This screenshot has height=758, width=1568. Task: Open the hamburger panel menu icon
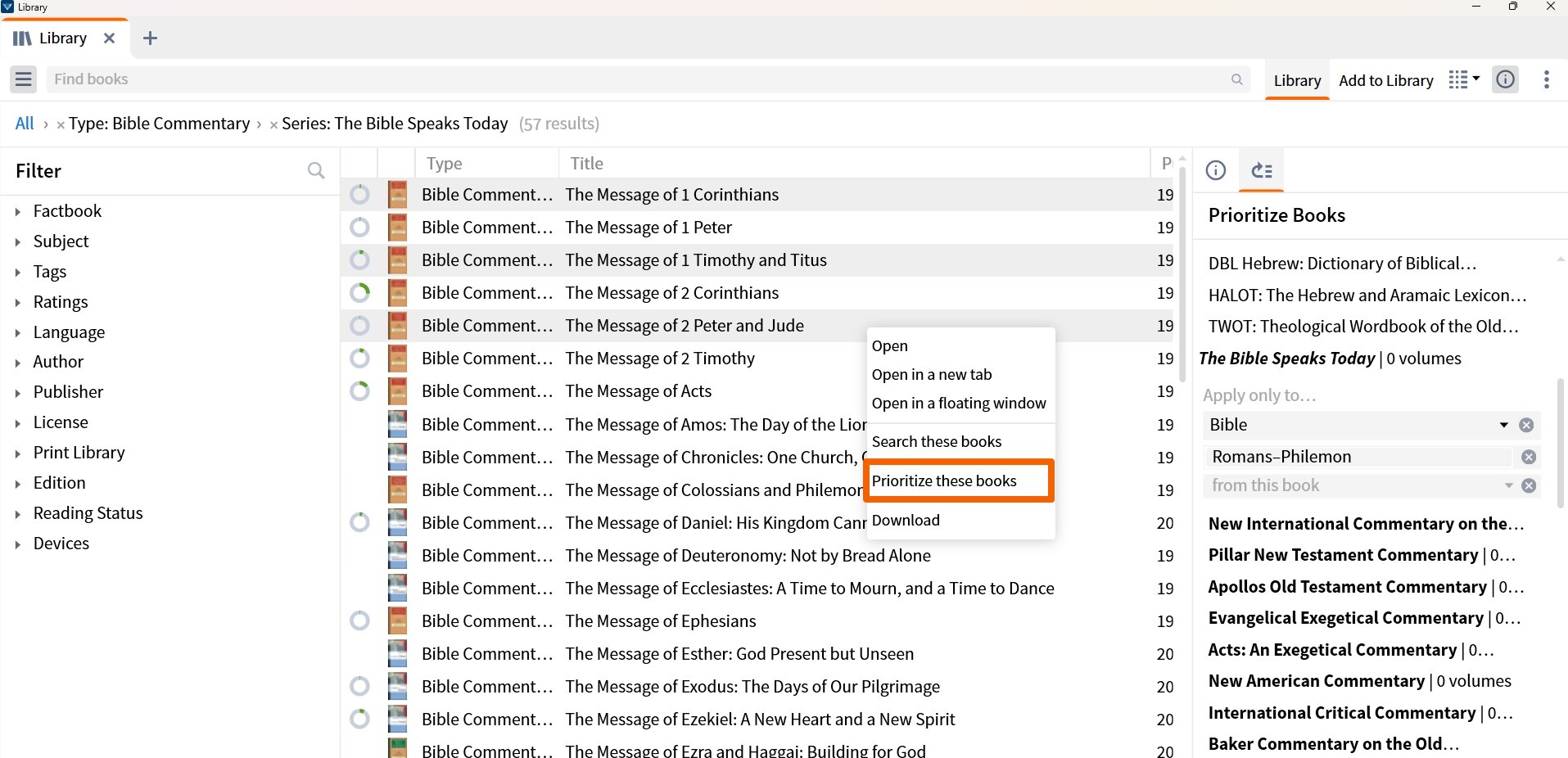pyautogui.click(x=24, y=79)
